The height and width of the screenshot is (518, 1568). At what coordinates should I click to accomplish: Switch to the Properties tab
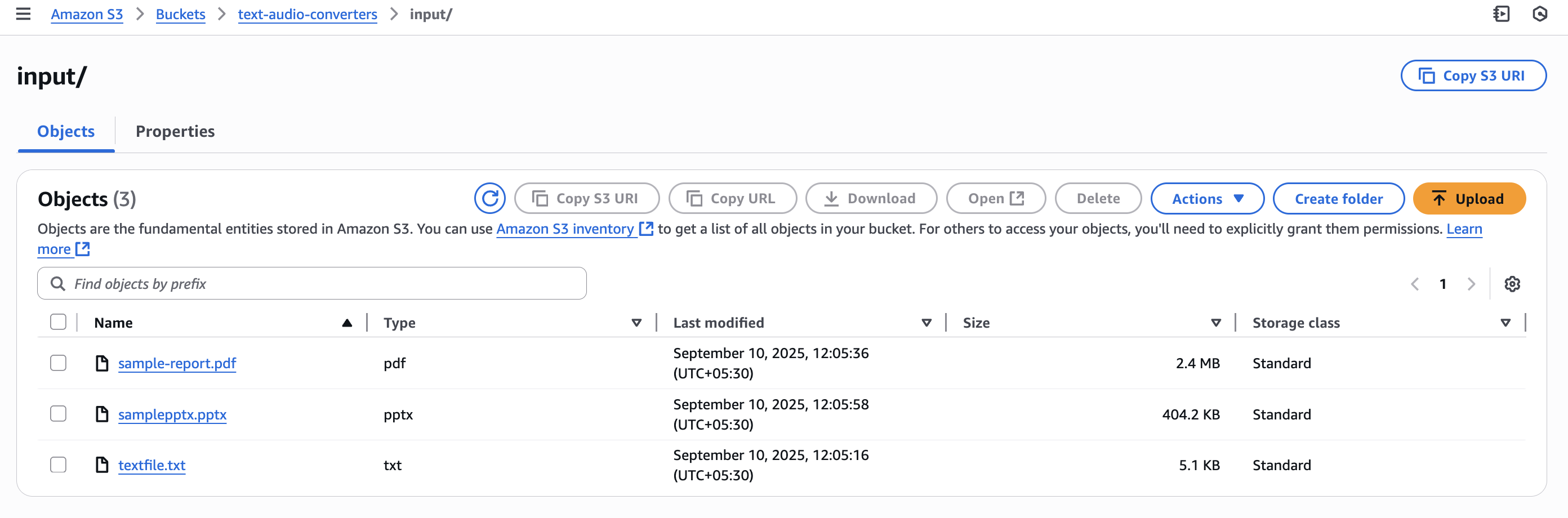(x=175, y=132)
